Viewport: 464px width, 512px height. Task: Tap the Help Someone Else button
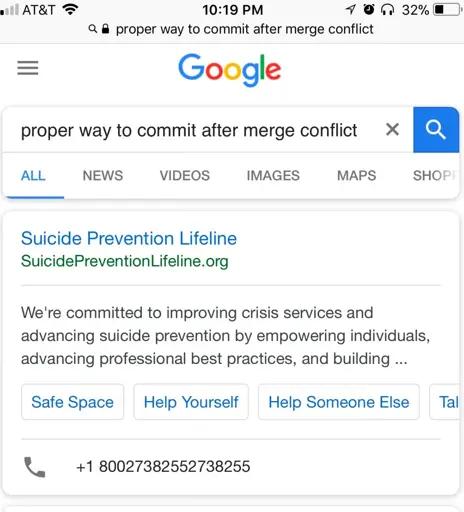click(x=339, y=402)
